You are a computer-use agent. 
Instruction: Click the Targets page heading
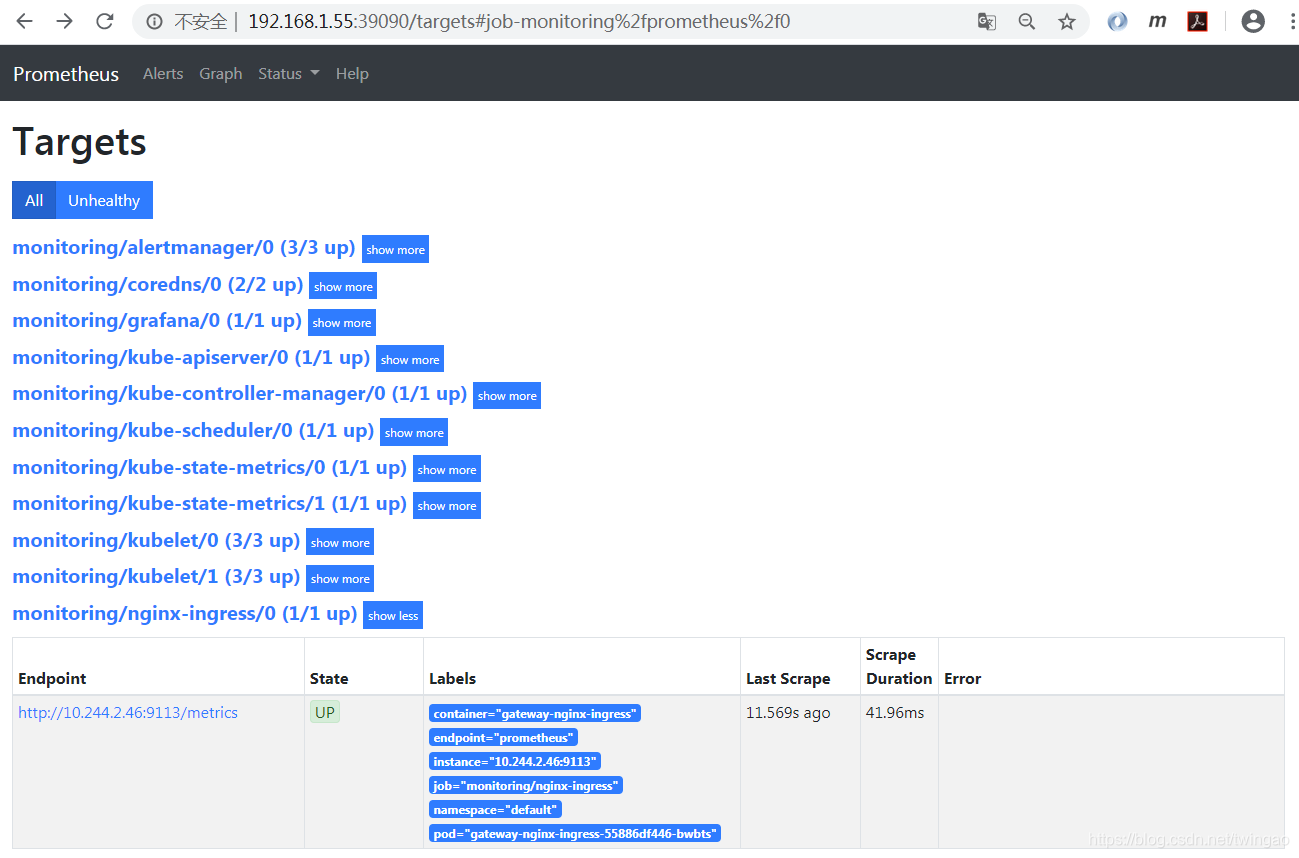tap(80, 142)
